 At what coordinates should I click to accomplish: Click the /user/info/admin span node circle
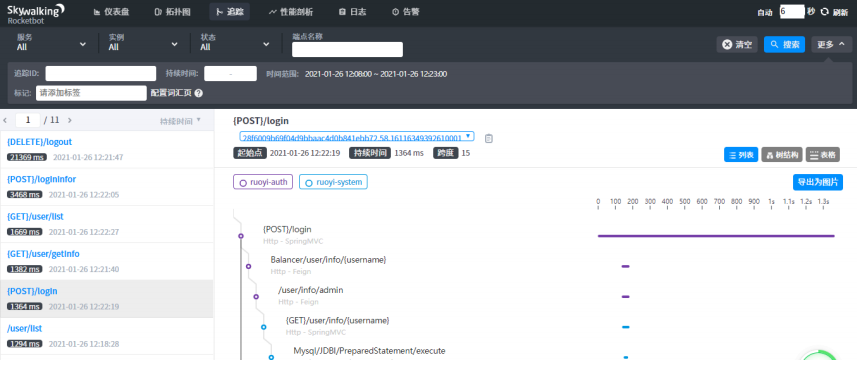(x=256, y=296)
